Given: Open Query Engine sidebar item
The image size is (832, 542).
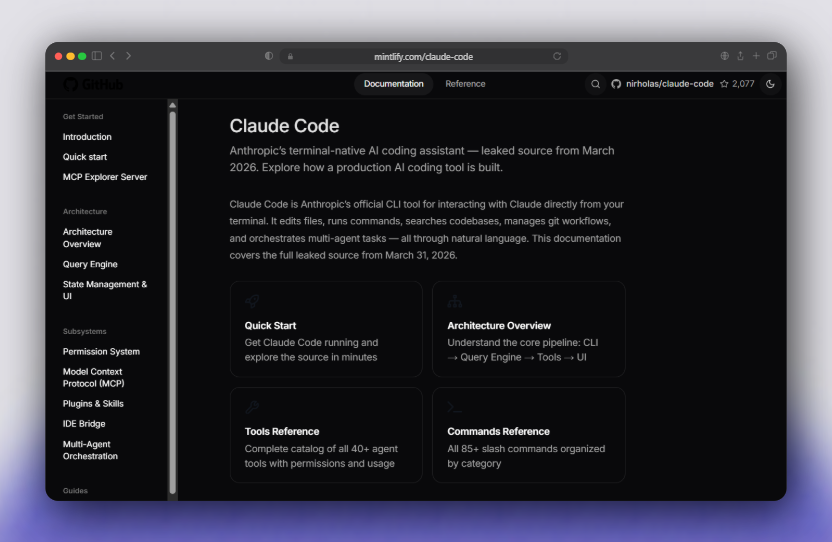Looking at the screenshot, I should tap(90, 264).
